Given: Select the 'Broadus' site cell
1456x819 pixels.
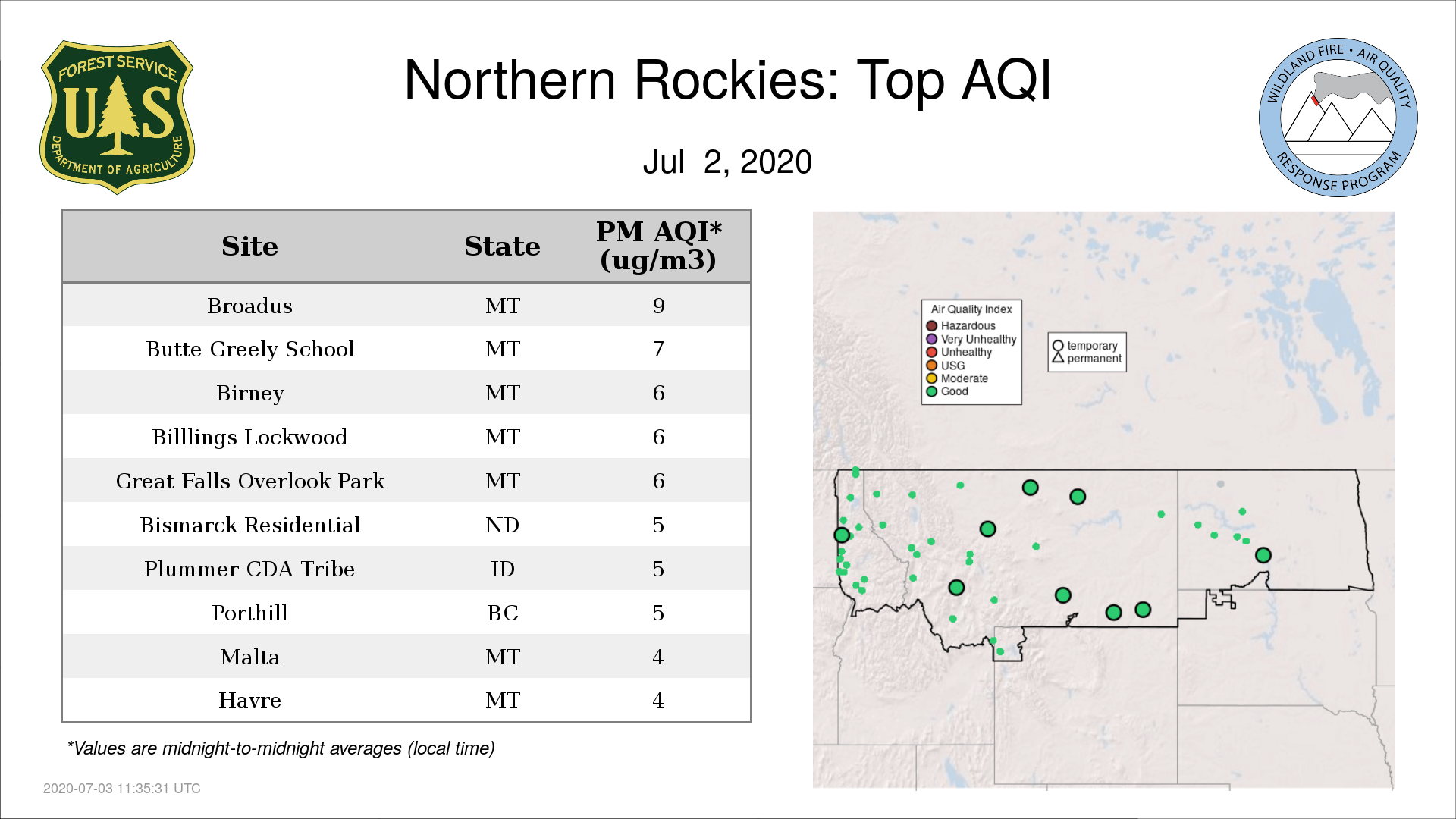Looking at the screenshot, I should tap(250, 306).
